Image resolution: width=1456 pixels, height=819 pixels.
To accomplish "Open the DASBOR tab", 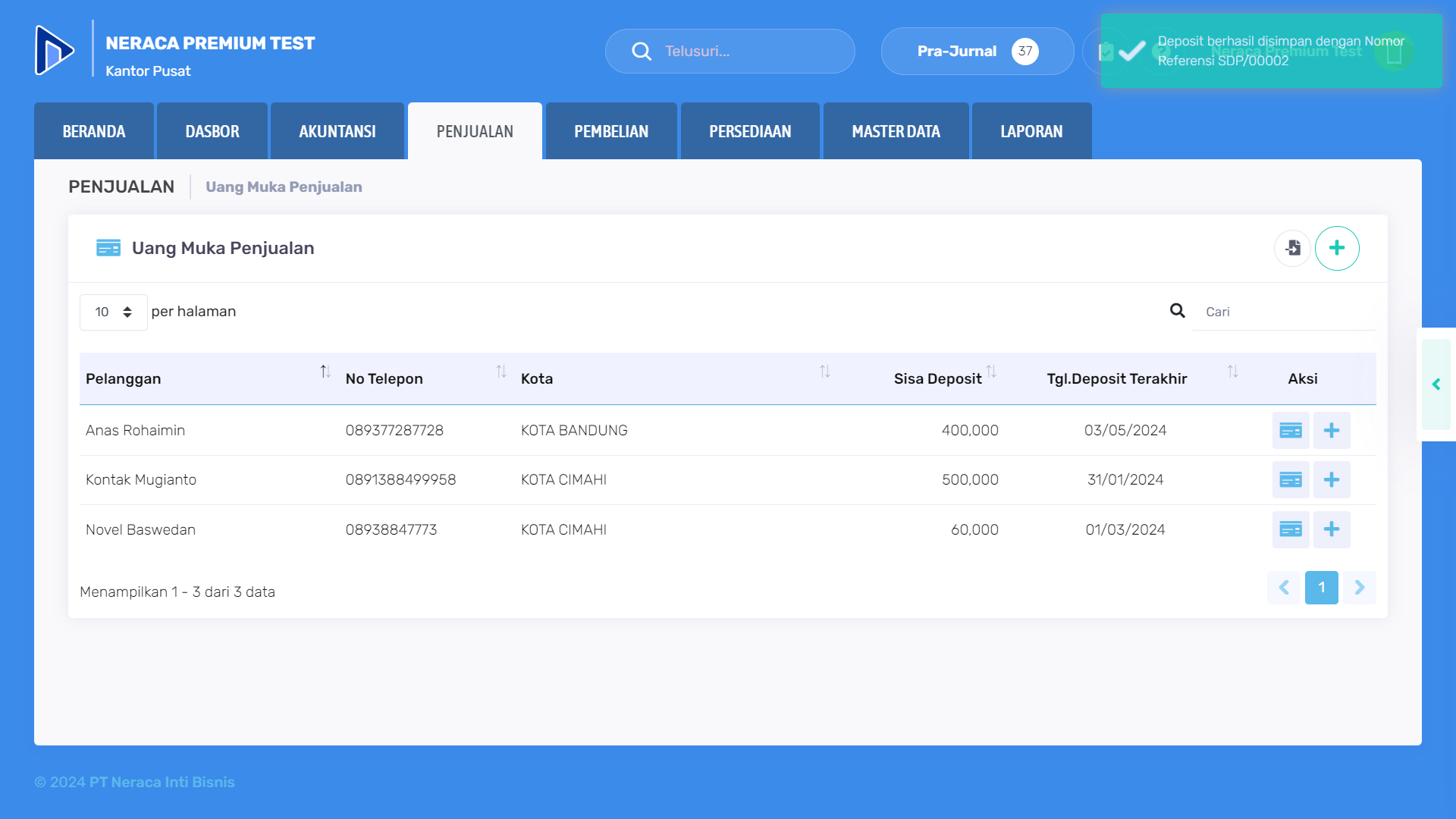I will coord(212,131).
